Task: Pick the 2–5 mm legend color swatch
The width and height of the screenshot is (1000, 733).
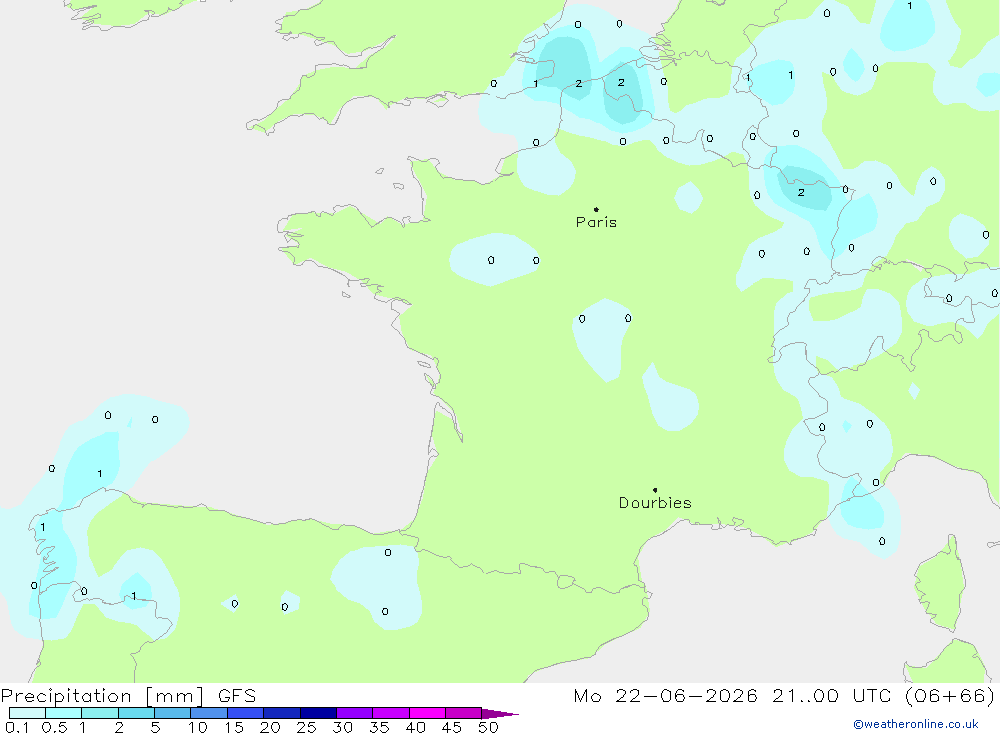Action: tap(136, 713)
